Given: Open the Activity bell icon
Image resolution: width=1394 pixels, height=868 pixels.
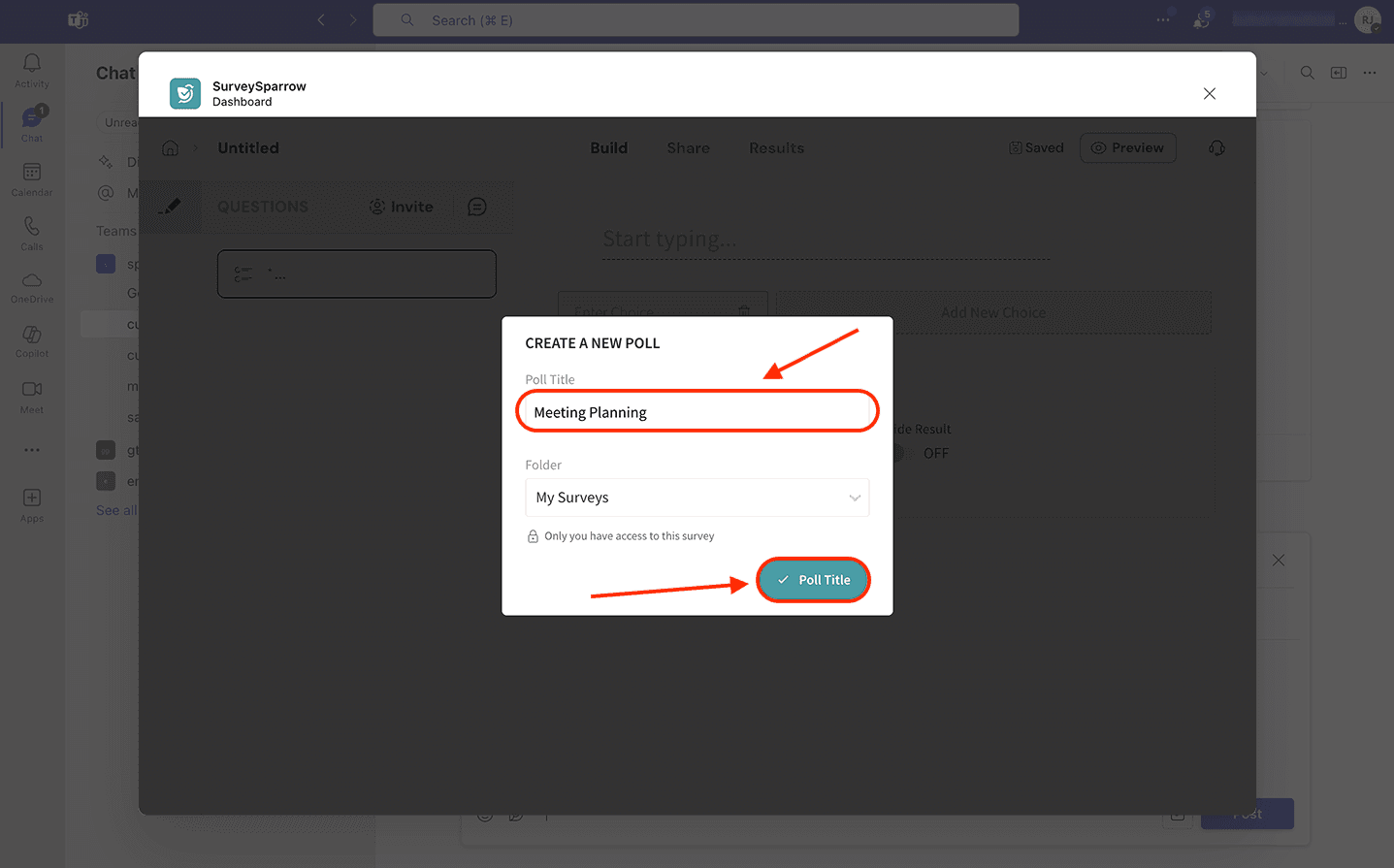Looking at the screenshot, I should (32, 64).
